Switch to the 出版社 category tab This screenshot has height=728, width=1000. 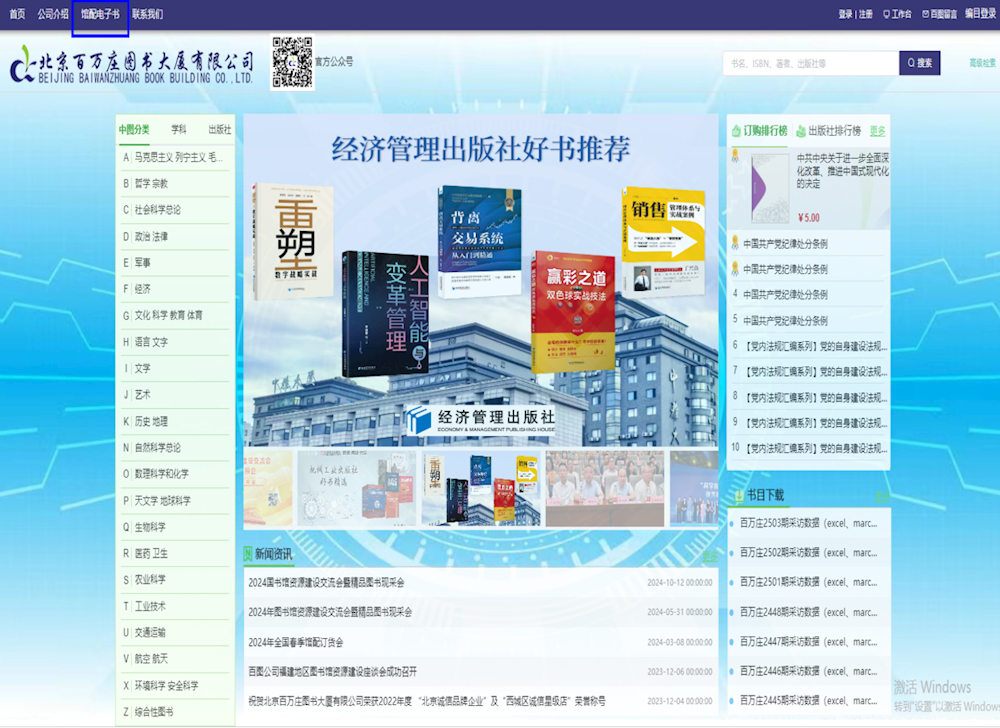[220, 129]
